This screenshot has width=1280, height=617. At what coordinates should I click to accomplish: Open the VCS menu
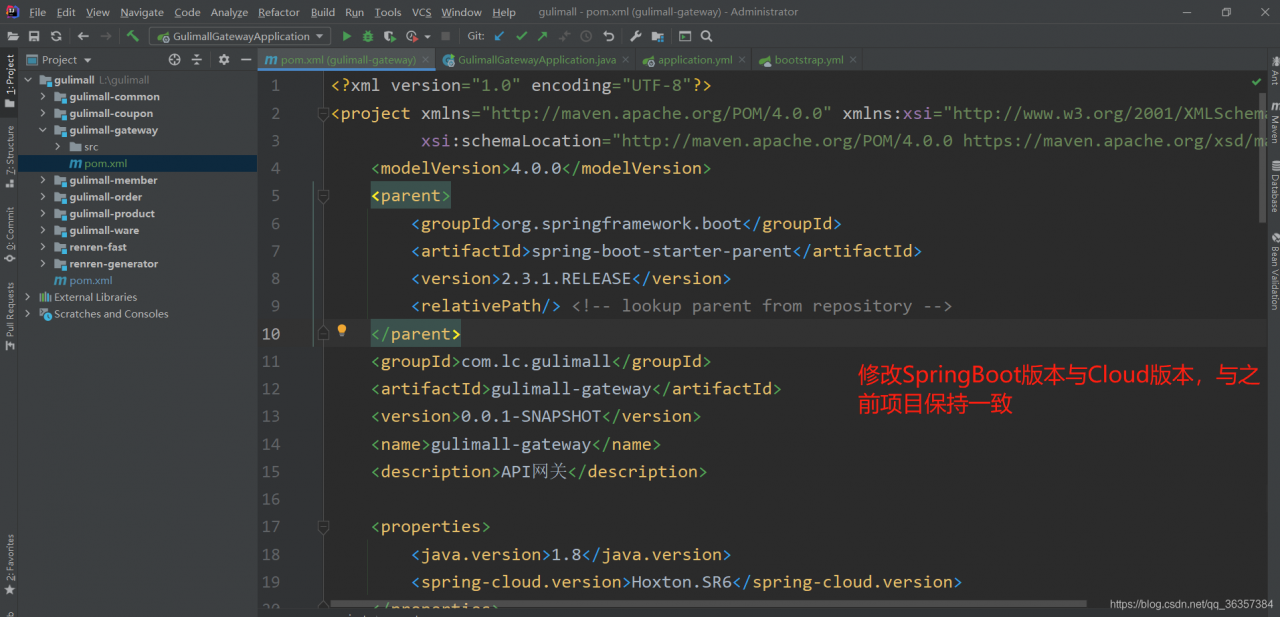[x=422, y=12]
